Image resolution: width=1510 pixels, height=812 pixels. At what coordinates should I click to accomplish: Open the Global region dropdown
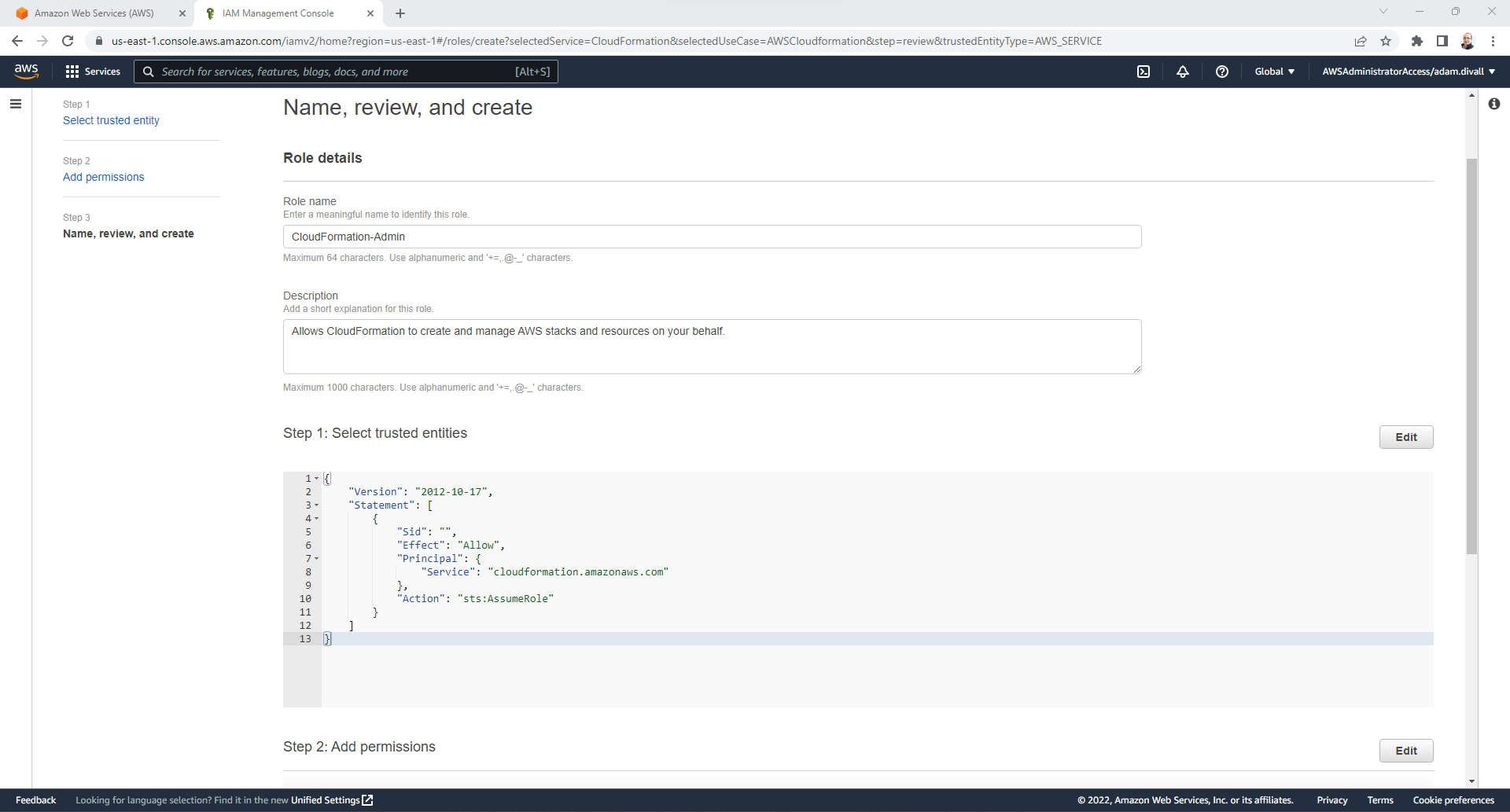(1274, 72)
